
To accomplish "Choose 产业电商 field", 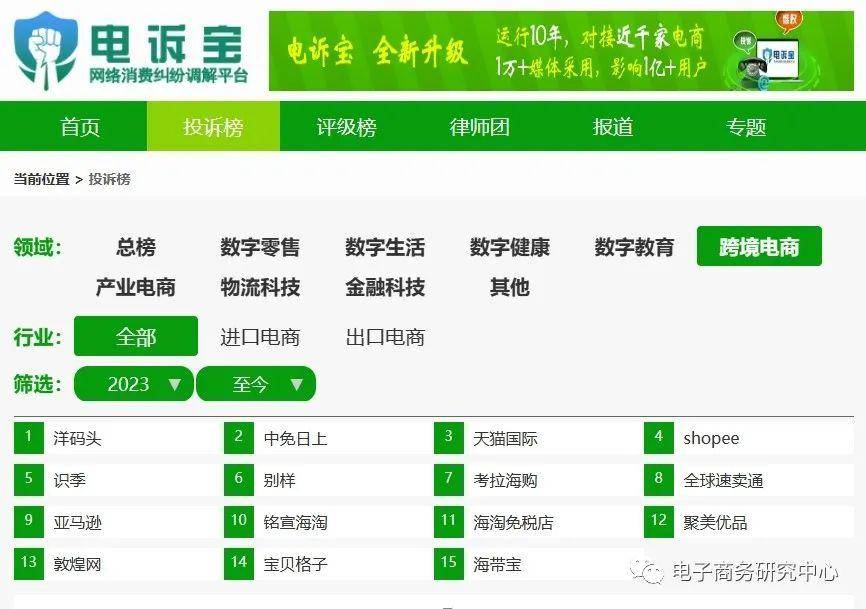I will click(136, 287).
